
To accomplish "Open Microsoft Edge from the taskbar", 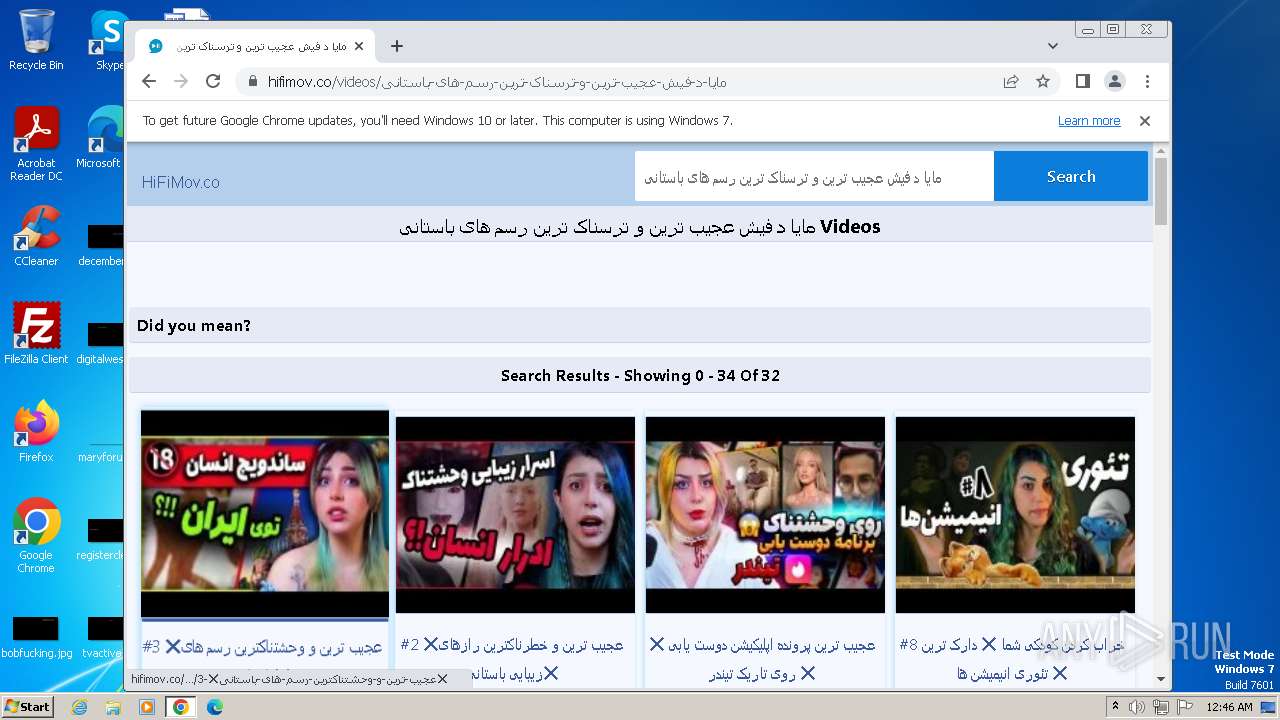I will tap(214, 707).
